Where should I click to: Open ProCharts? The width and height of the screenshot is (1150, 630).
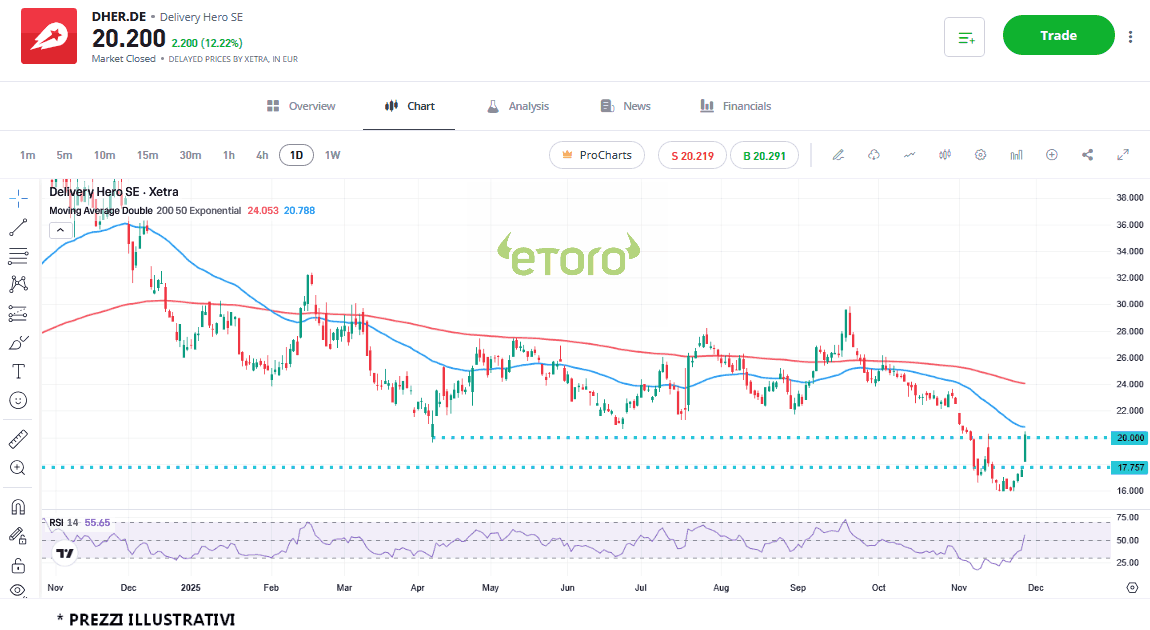597,155
